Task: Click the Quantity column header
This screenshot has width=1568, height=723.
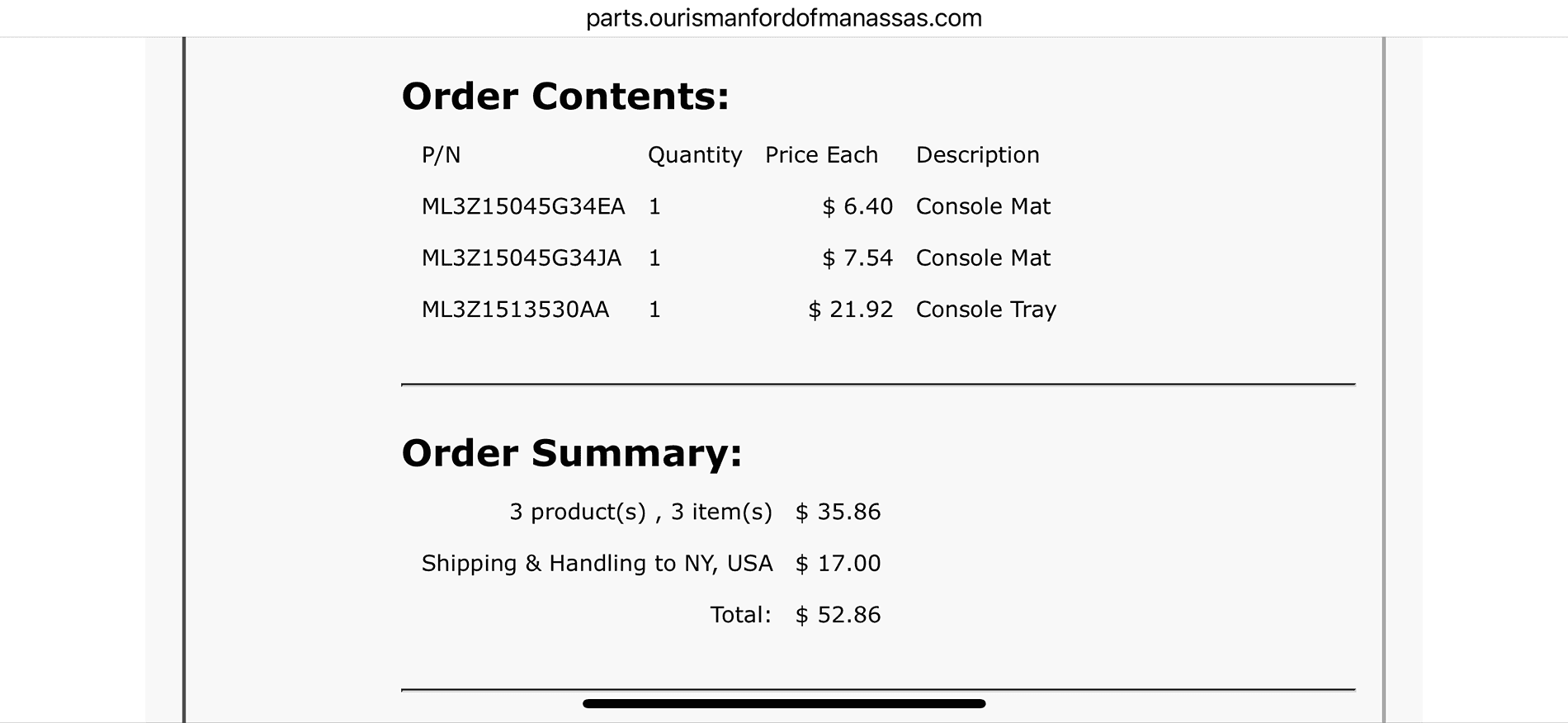Action: [x=694, y=155]
